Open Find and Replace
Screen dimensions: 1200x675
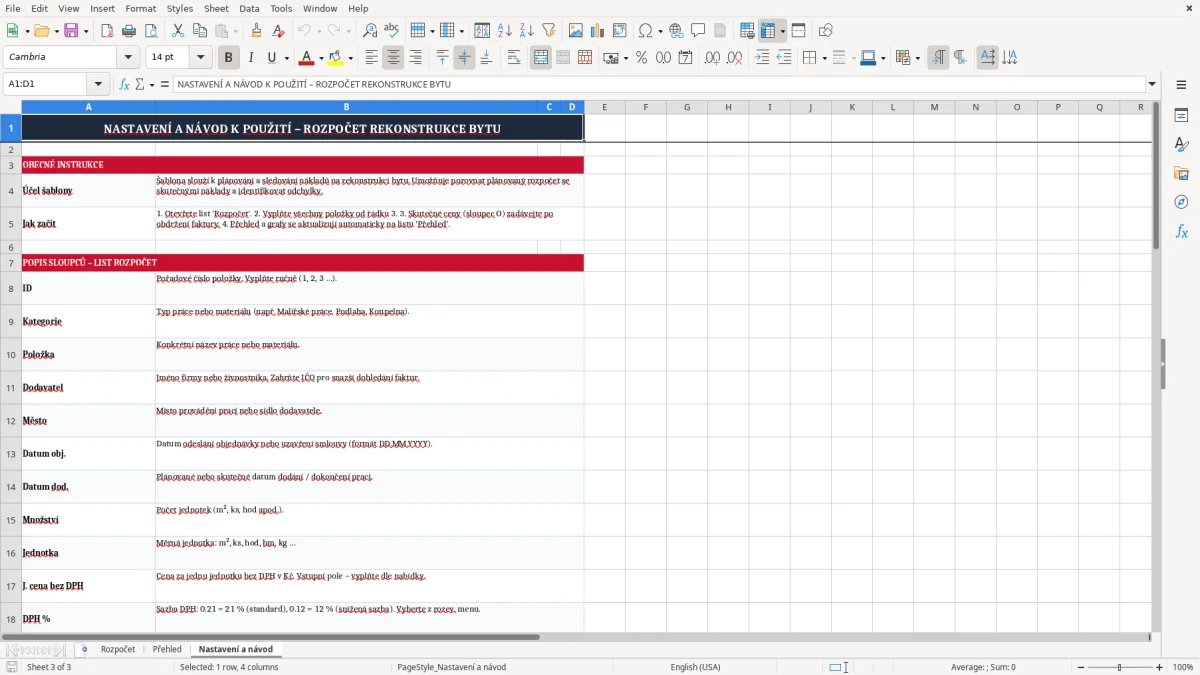pos(370,31)
